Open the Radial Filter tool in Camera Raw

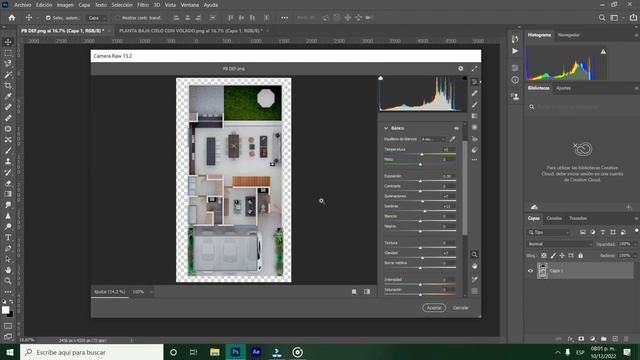click(474, 127)
